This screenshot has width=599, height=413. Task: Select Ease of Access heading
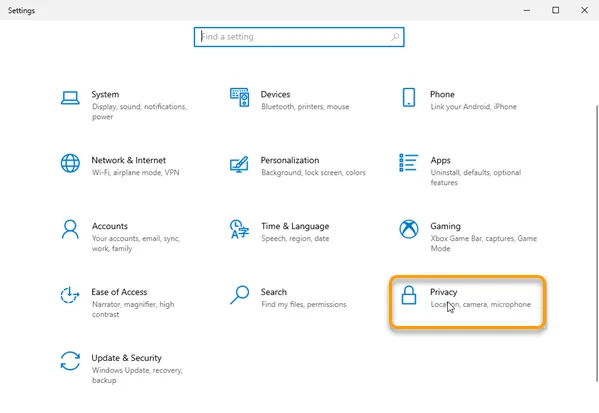tap(119, 292)
